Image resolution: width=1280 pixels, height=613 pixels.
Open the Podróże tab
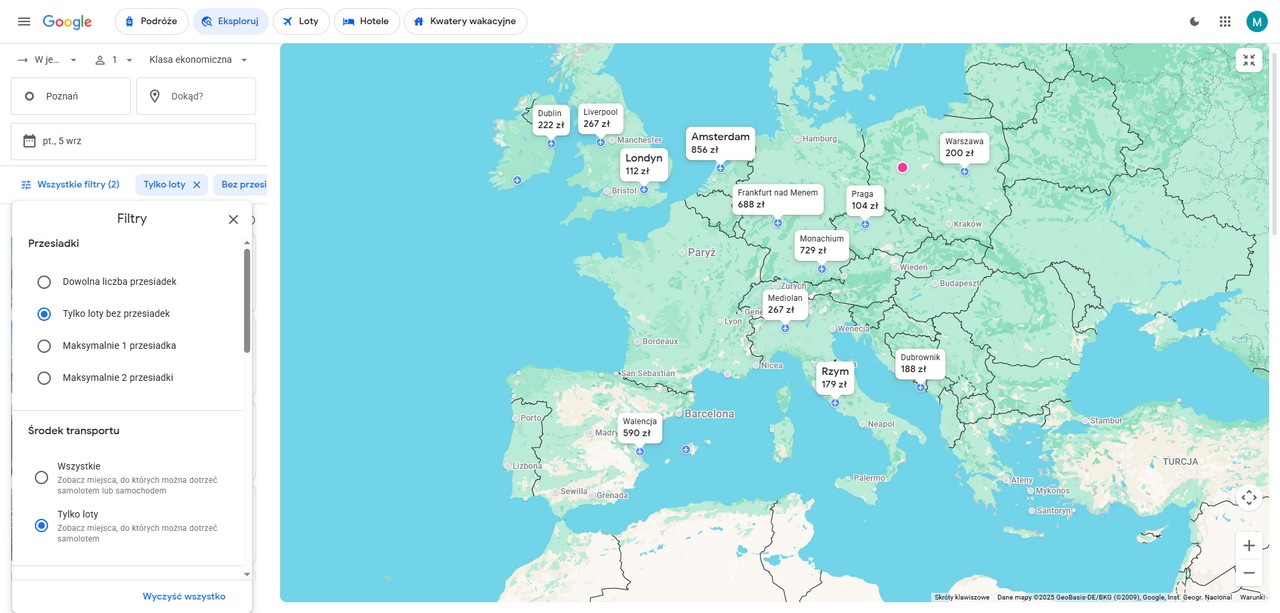(151, 21)
